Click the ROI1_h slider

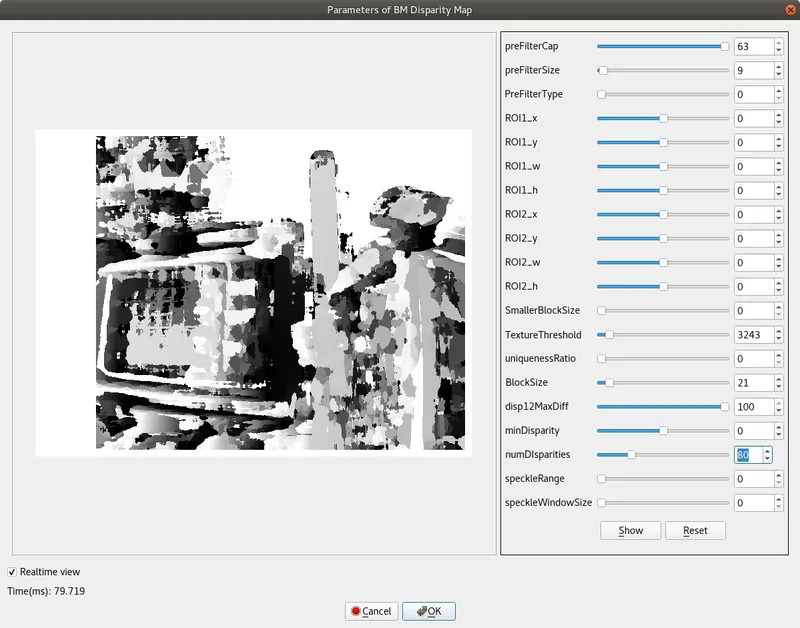(663, 190)
